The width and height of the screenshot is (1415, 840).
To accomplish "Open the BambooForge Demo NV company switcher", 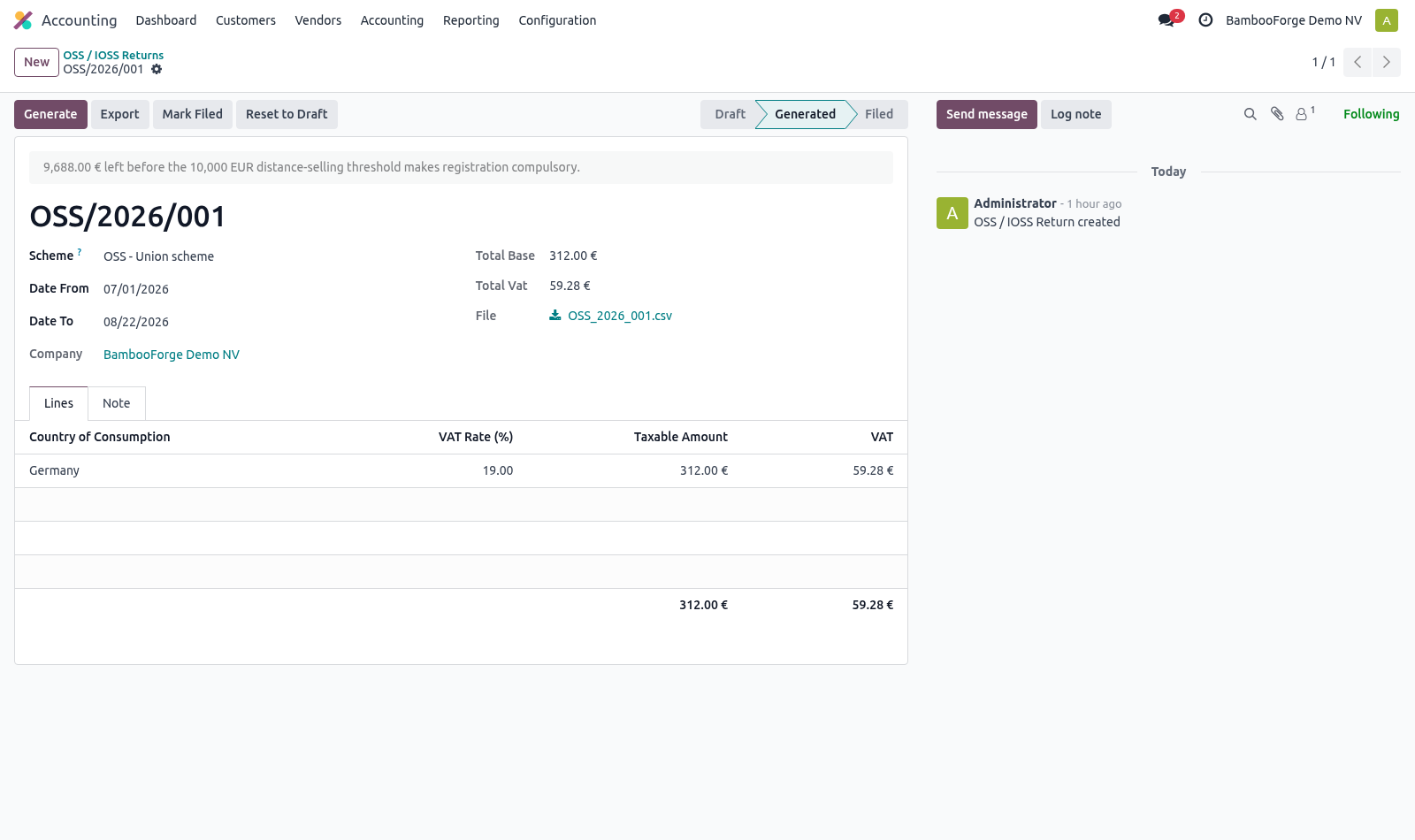I will pyautogui.click(x=1294, y=20).
